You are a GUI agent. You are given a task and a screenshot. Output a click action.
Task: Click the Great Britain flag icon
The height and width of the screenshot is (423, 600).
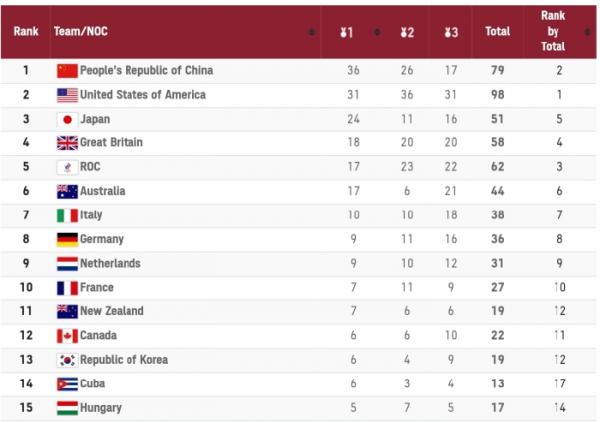pyautogui.click(x=67, y=143)
